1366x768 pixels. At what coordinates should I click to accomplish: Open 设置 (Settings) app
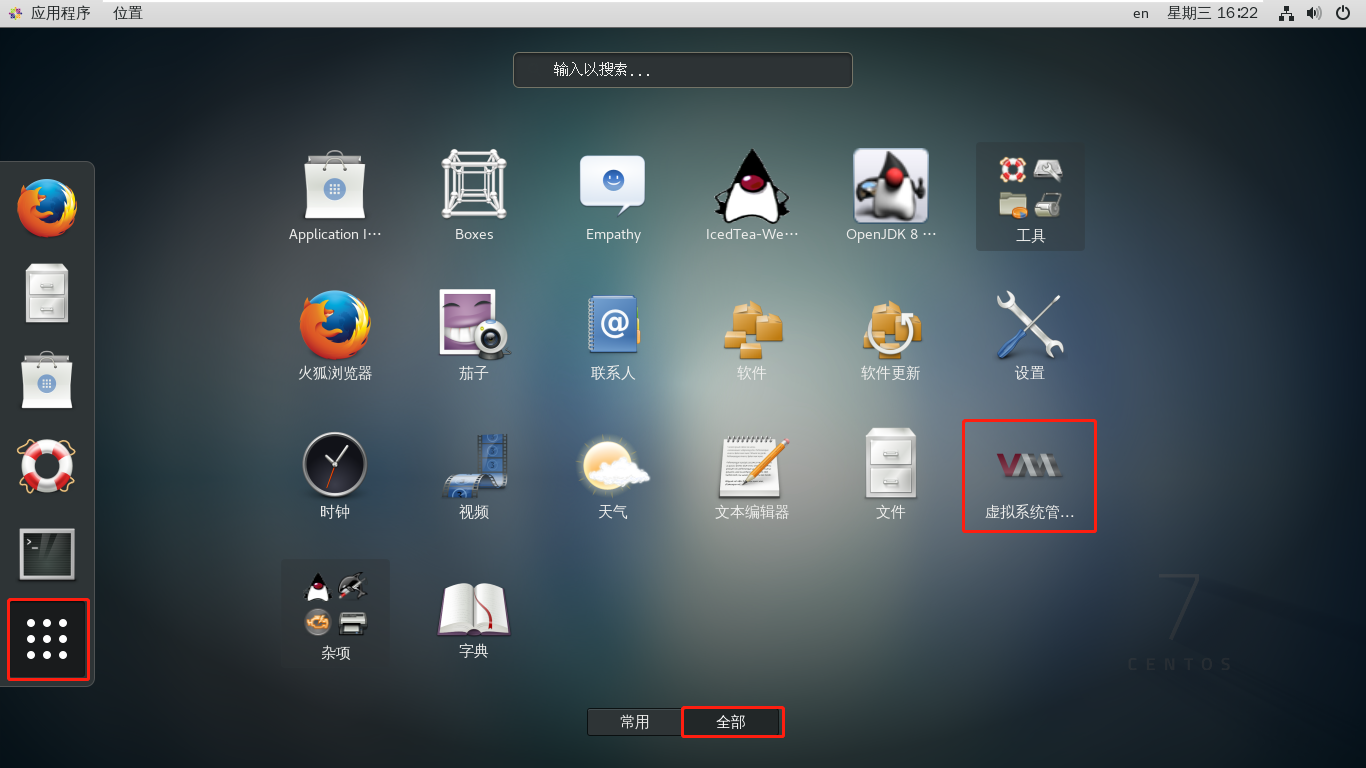click(1030, 335)
